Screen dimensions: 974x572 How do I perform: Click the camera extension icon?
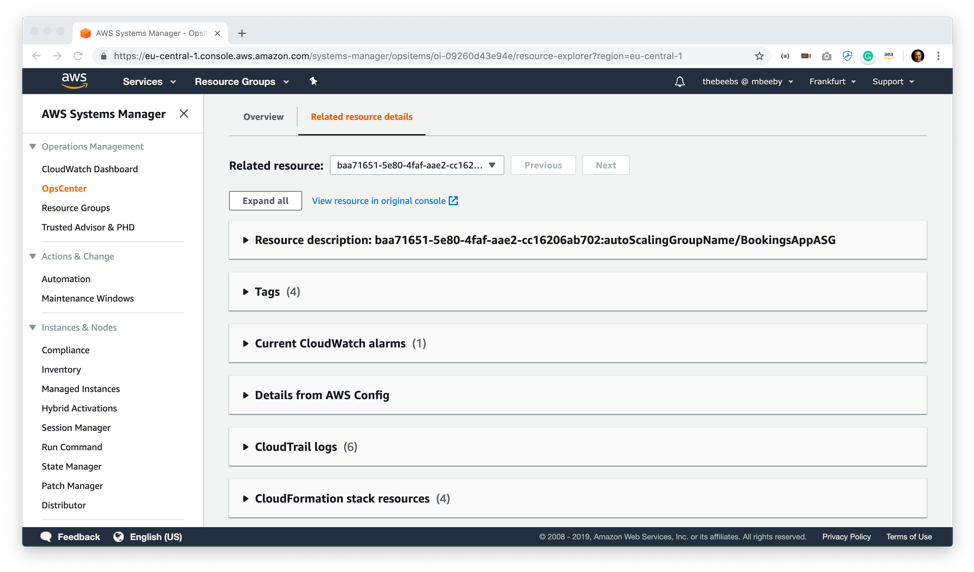826,56
